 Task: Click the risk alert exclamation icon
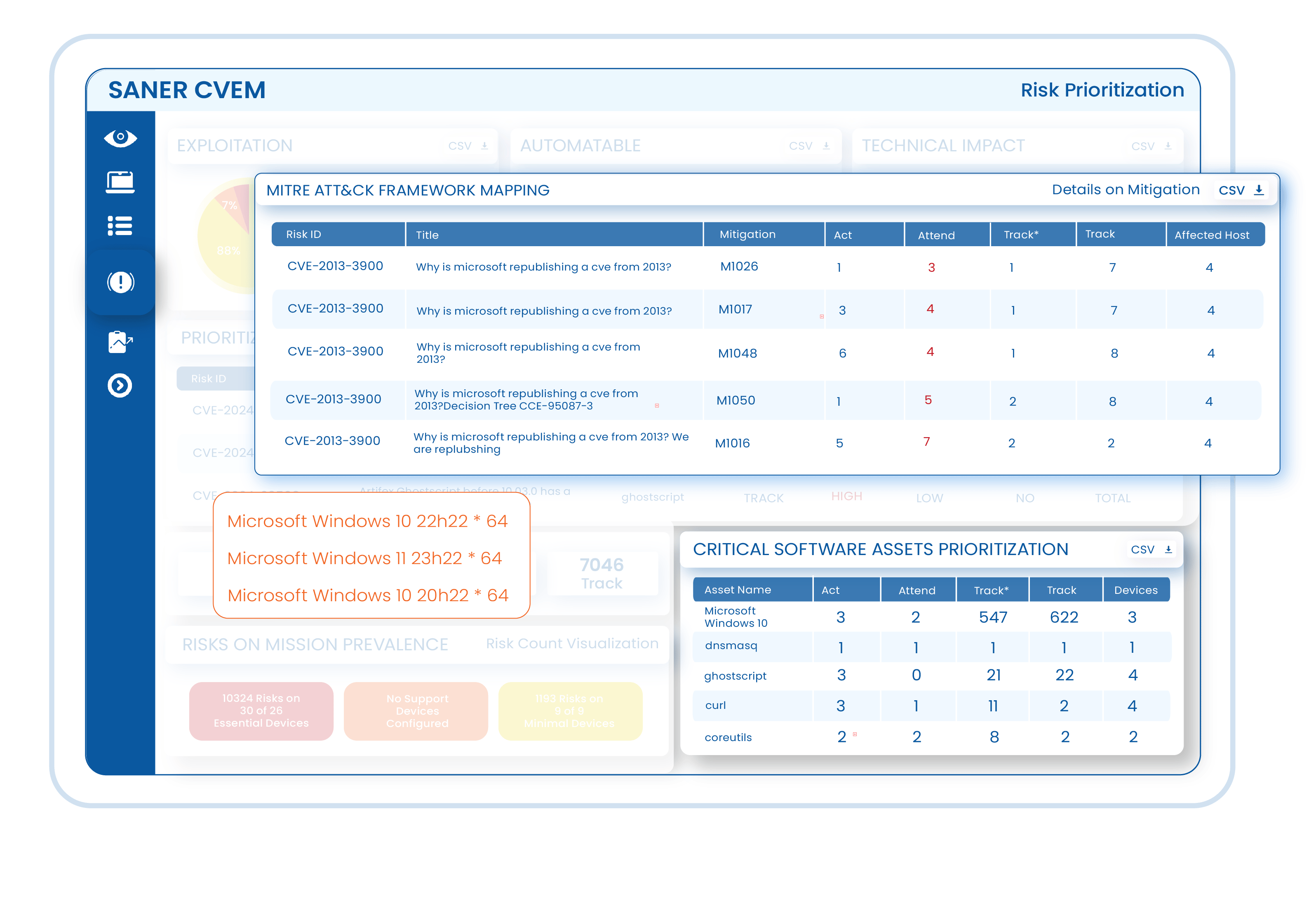(x=120, y=282)
